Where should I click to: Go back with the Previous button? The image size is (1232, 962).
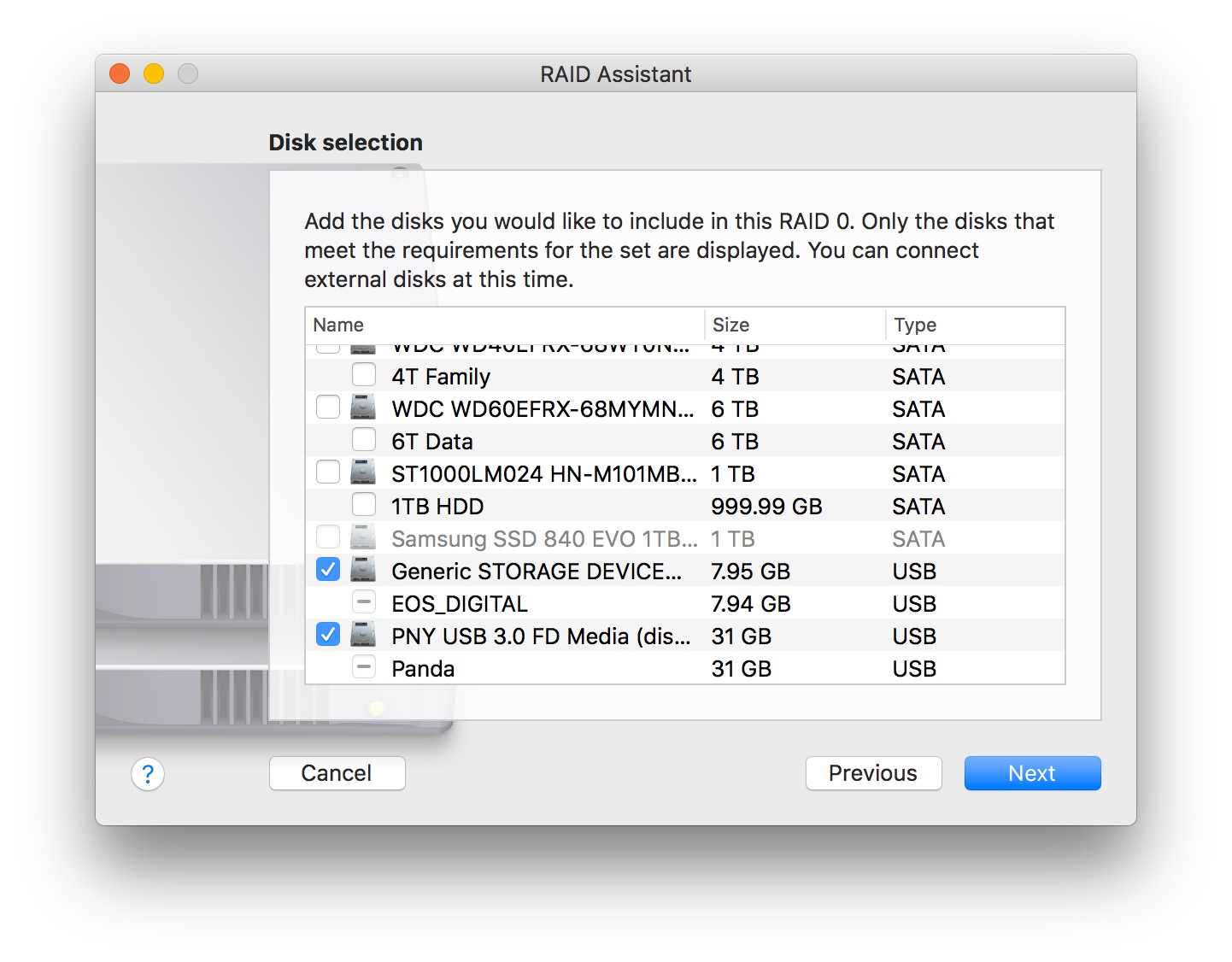point(873,773)
